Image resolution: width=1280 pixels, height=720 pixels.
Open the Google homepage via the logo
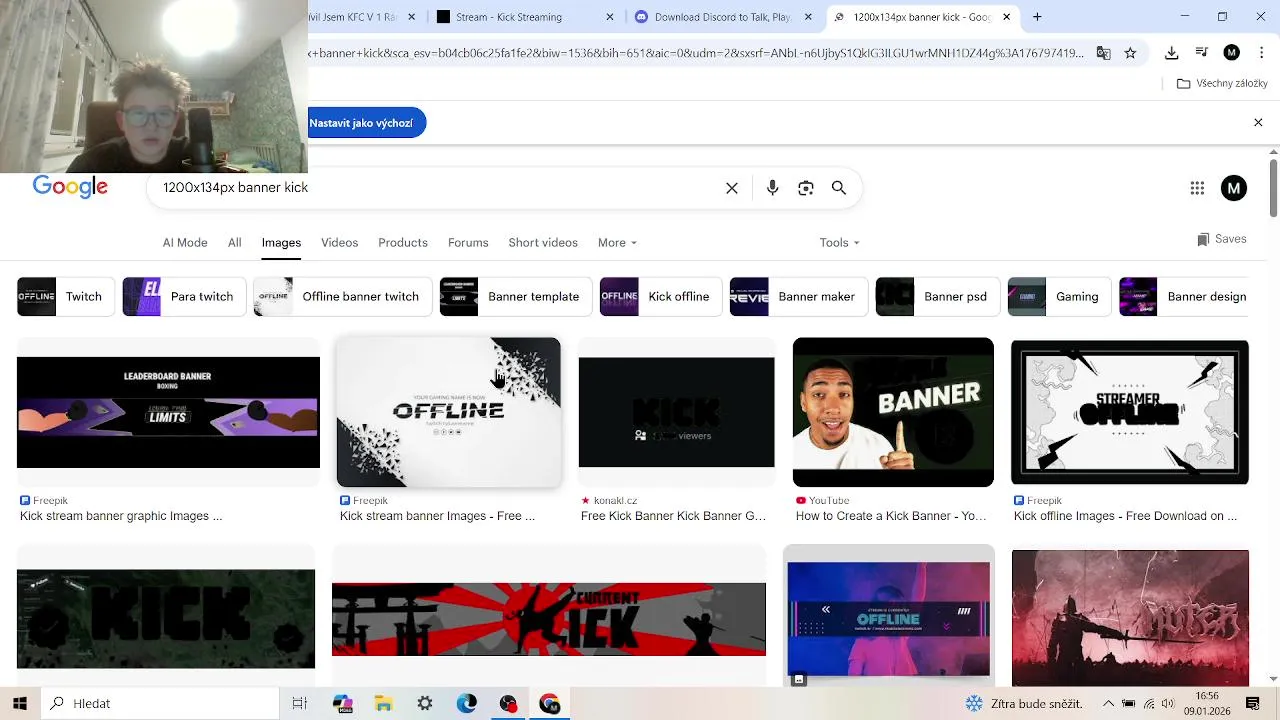click(70, 187)
